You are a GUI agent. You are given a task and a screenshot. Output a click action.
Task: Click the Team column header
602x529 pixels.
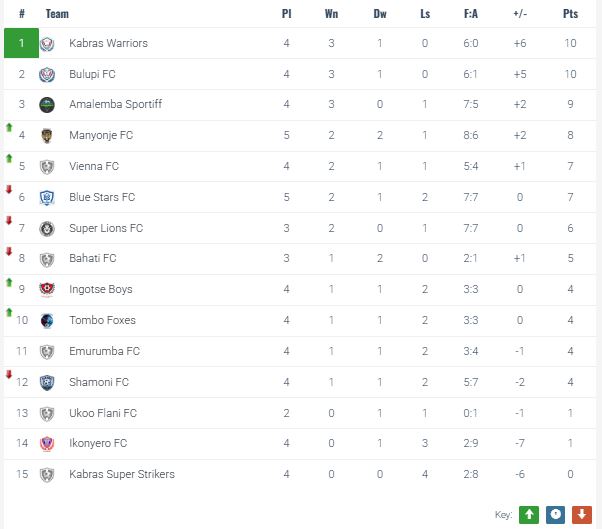(x=58, y=14)
